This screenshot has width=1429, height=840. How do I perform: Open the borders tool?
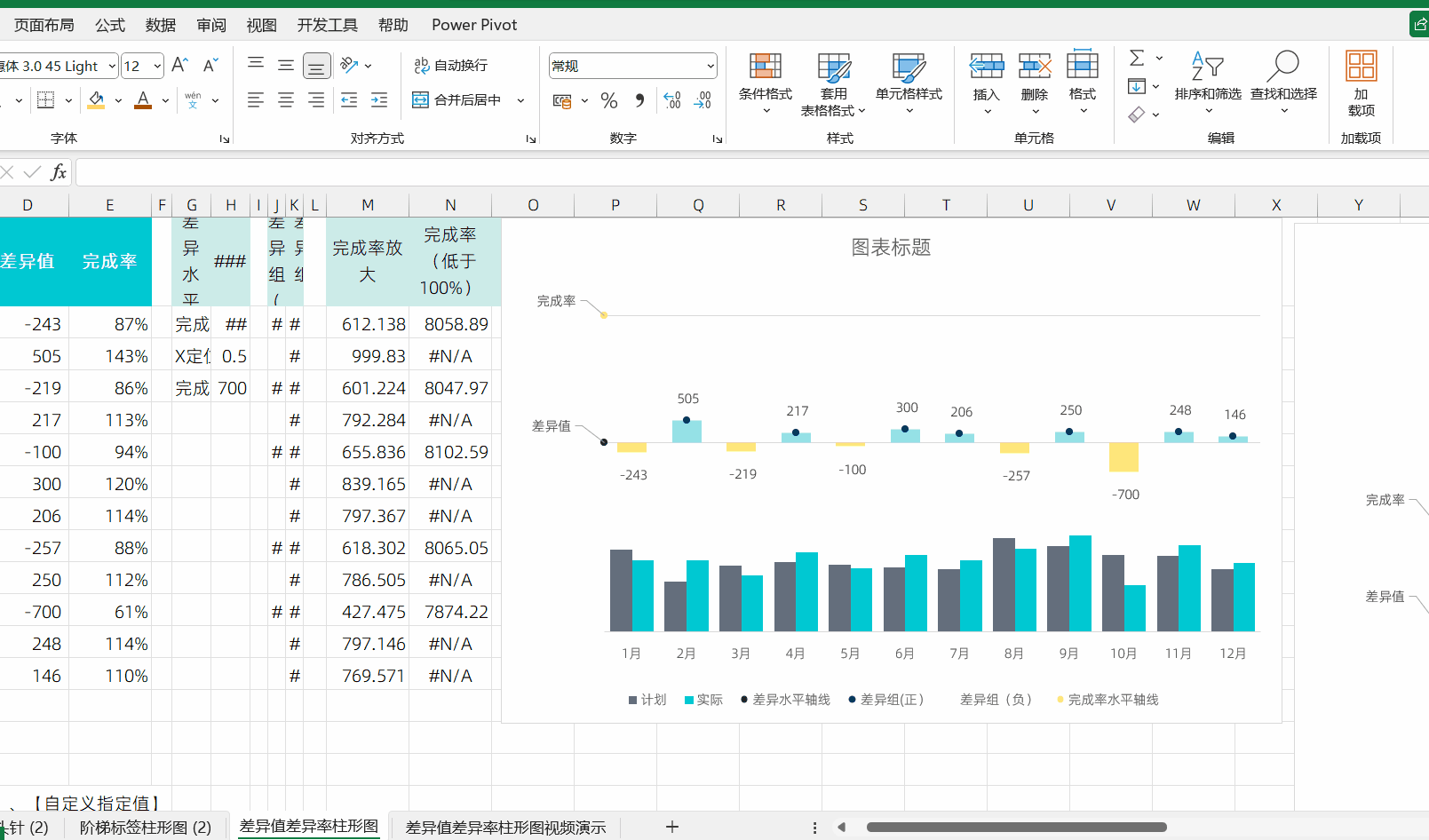tap(45, 100)
